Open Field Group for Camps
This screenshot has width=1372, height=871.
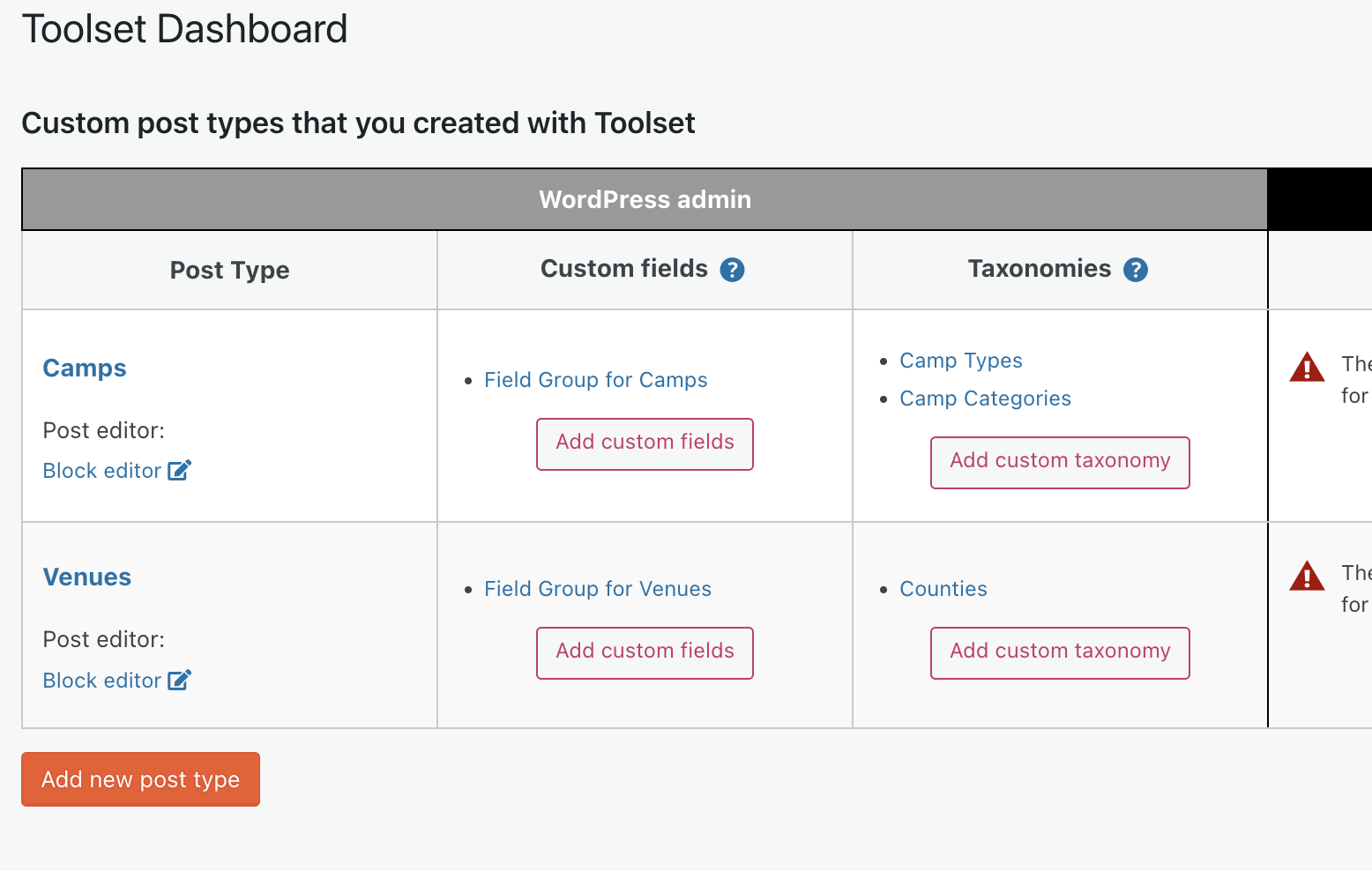pos(596,380)
